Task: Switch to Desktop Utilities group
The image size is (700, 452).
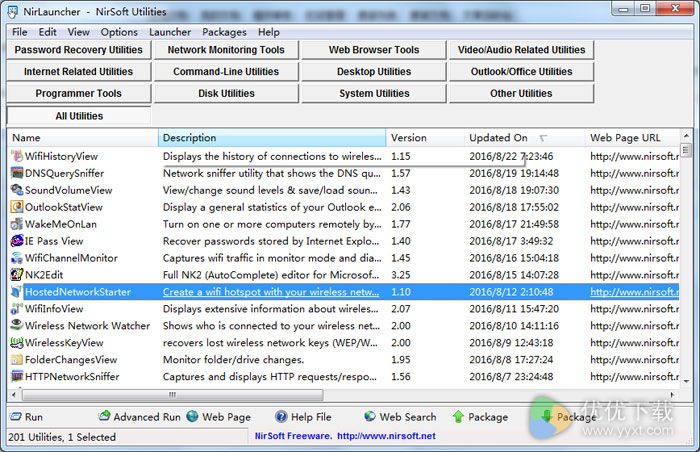Action: pyautogui.click(x=374, y=71)
